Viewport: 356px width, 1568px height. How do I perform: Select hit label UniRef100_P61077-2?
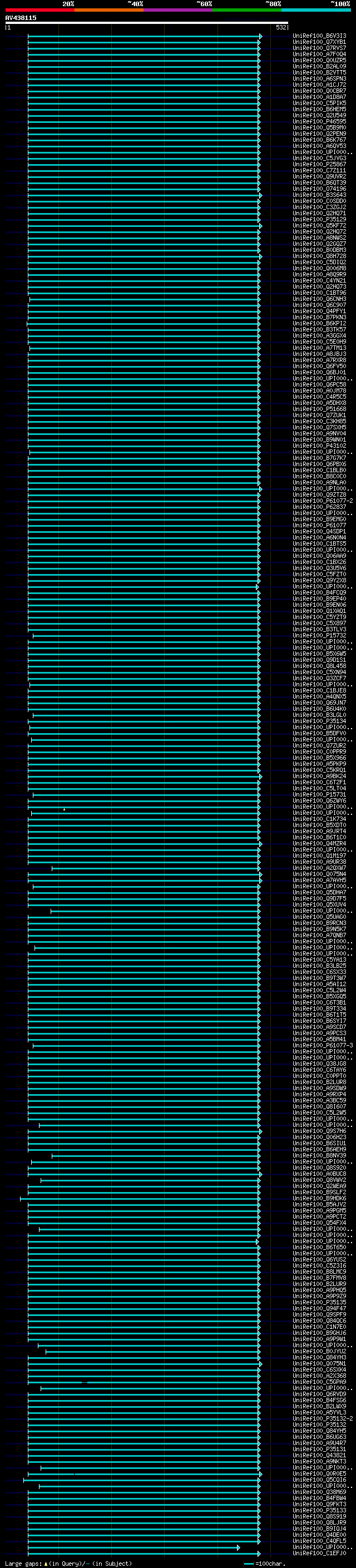tap(323, 501)
